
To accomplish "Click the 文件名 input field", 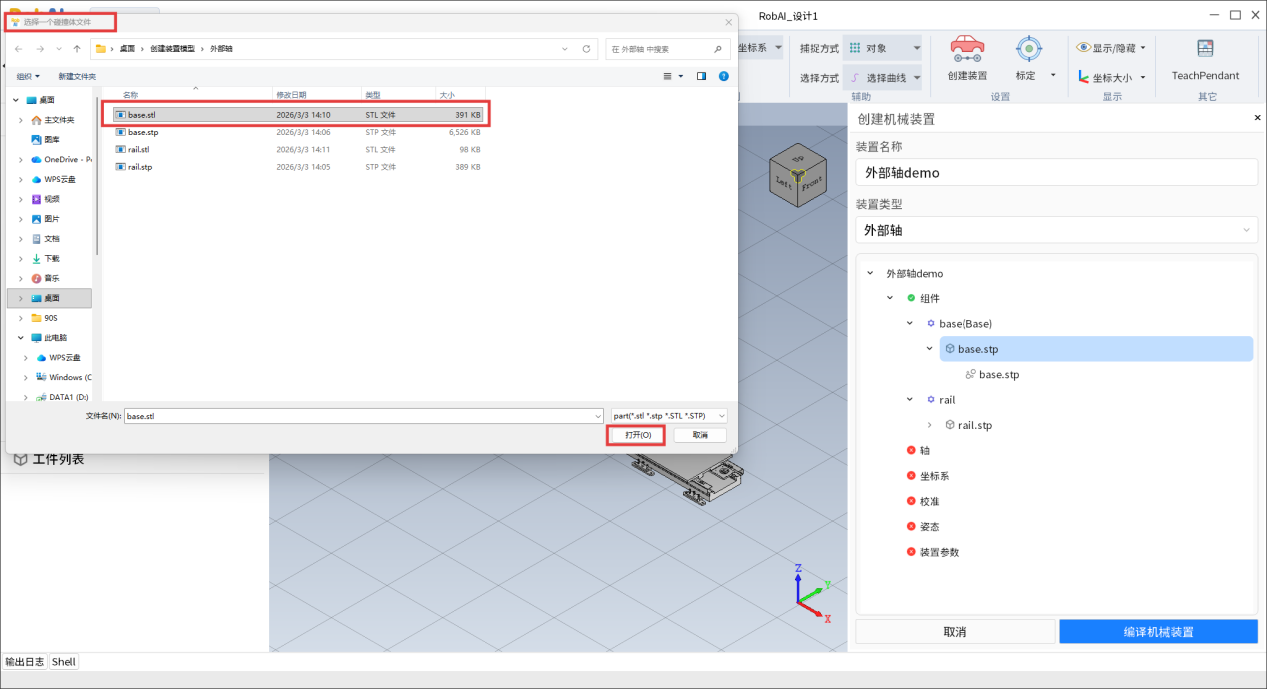I will 361,415.
